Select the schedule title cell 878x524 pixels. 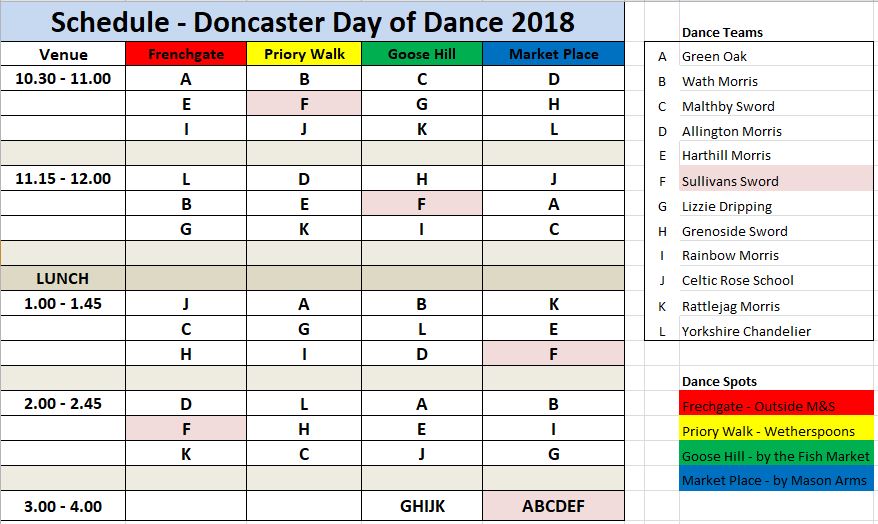(x=313, y=21)
